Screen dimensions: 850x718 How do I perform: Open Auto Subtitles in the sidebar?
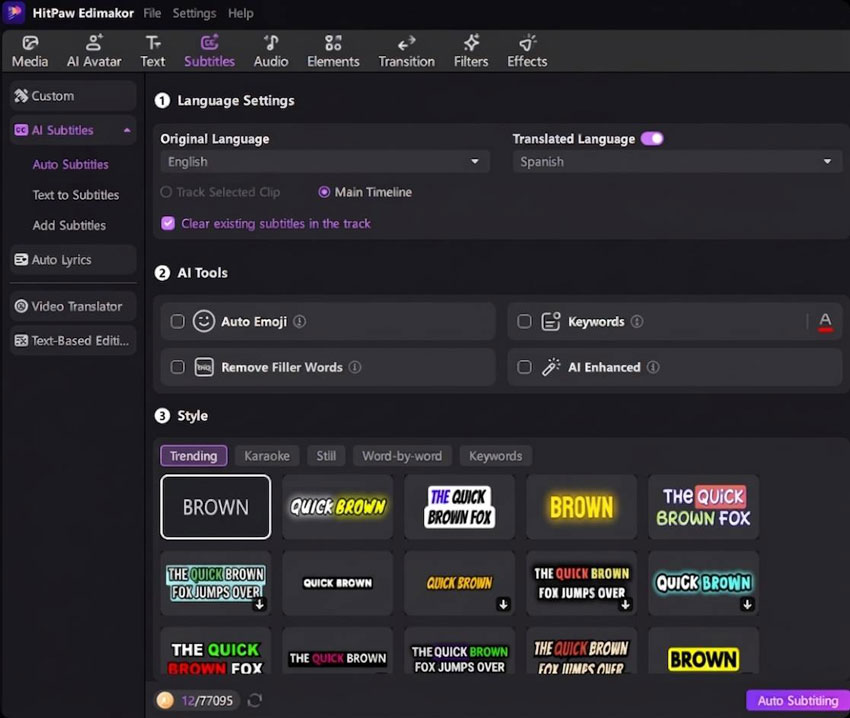70,164
